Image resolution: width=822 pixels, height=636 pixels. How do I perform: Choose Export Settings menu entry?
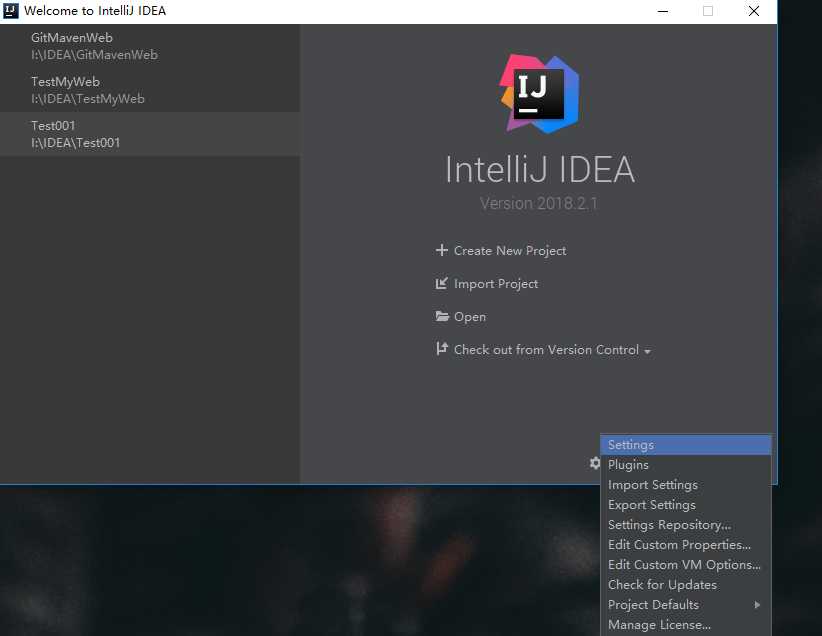[686, 504]
